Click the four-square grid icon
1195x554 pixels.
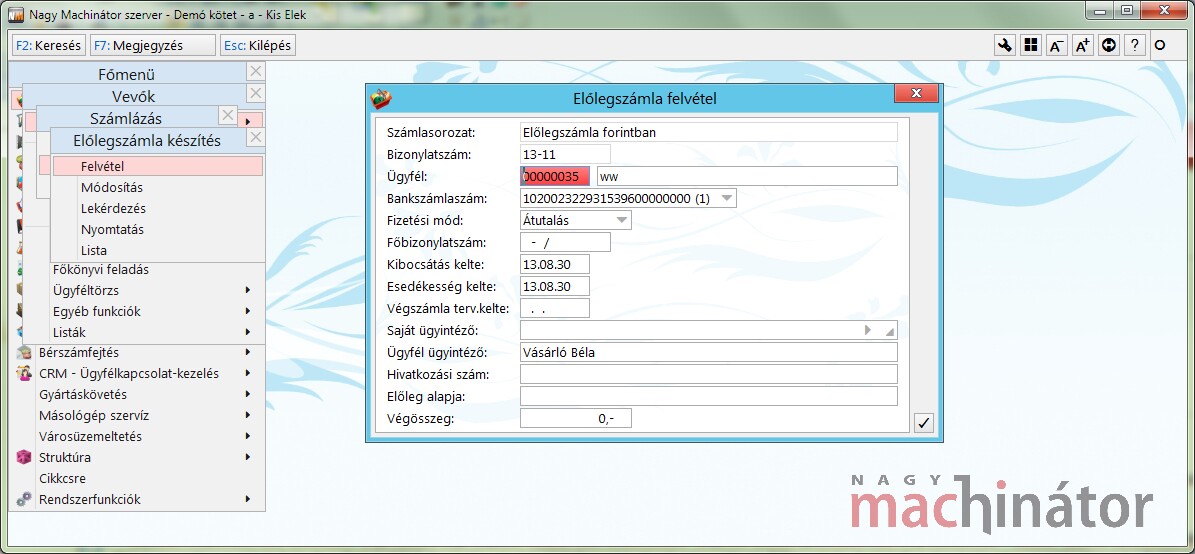pyautogui.click(x=1030, y=45)
